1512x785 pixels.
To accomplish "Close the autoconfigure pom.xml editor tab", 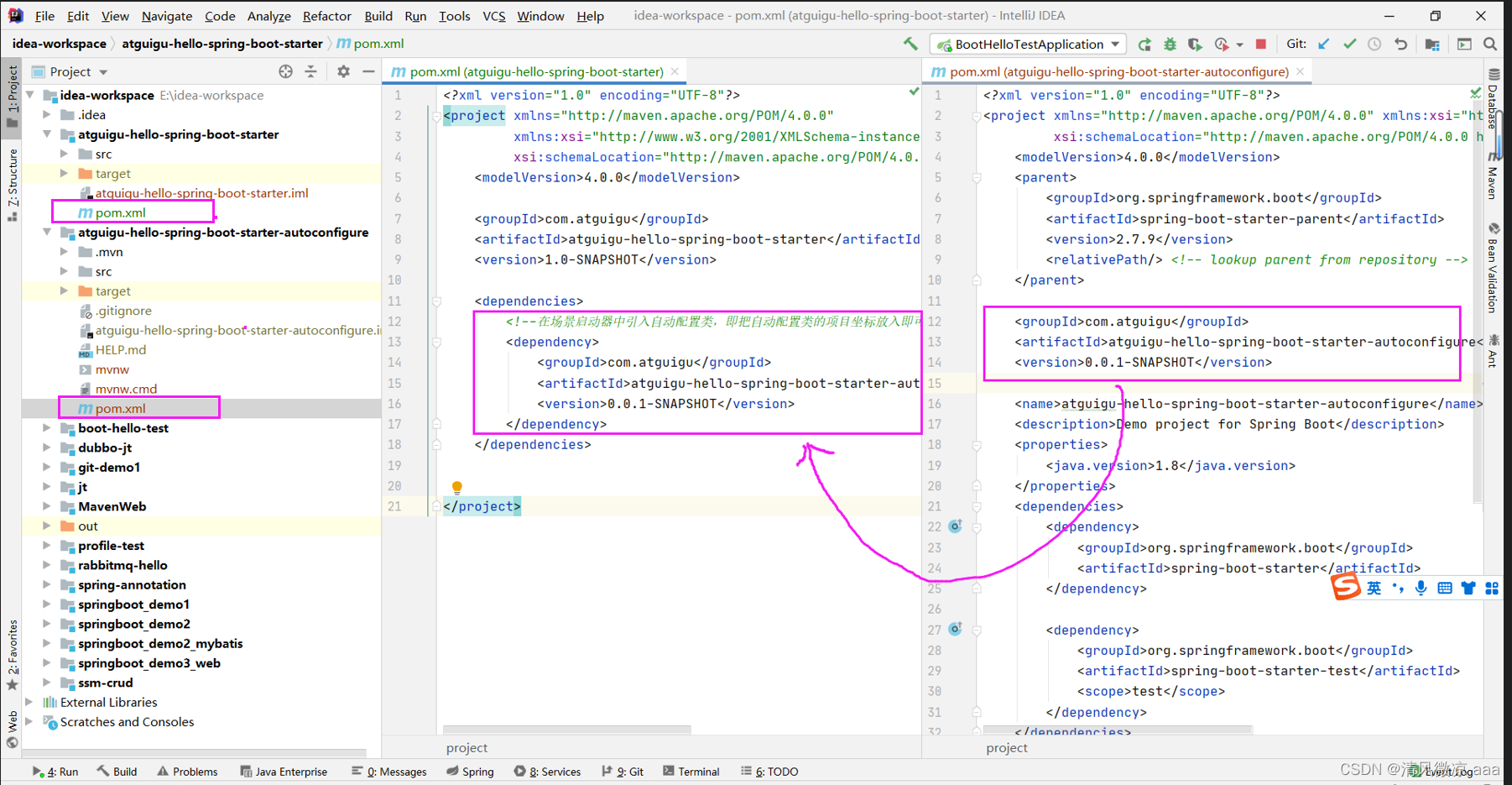I will pyautogui.click(x=1300, y=71).
